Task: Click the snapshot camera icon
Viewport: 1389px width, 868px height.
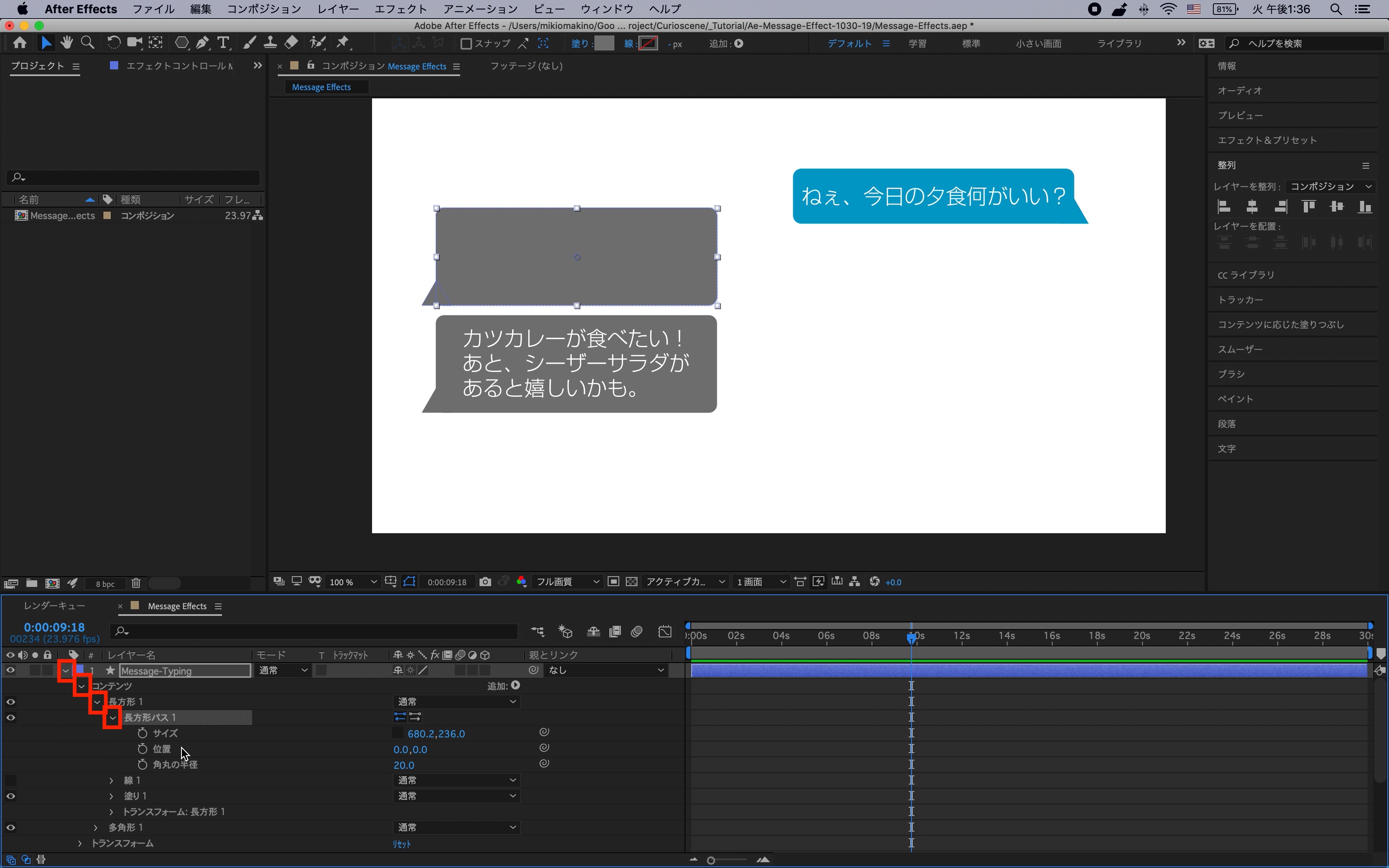Action: click(485, 582)
